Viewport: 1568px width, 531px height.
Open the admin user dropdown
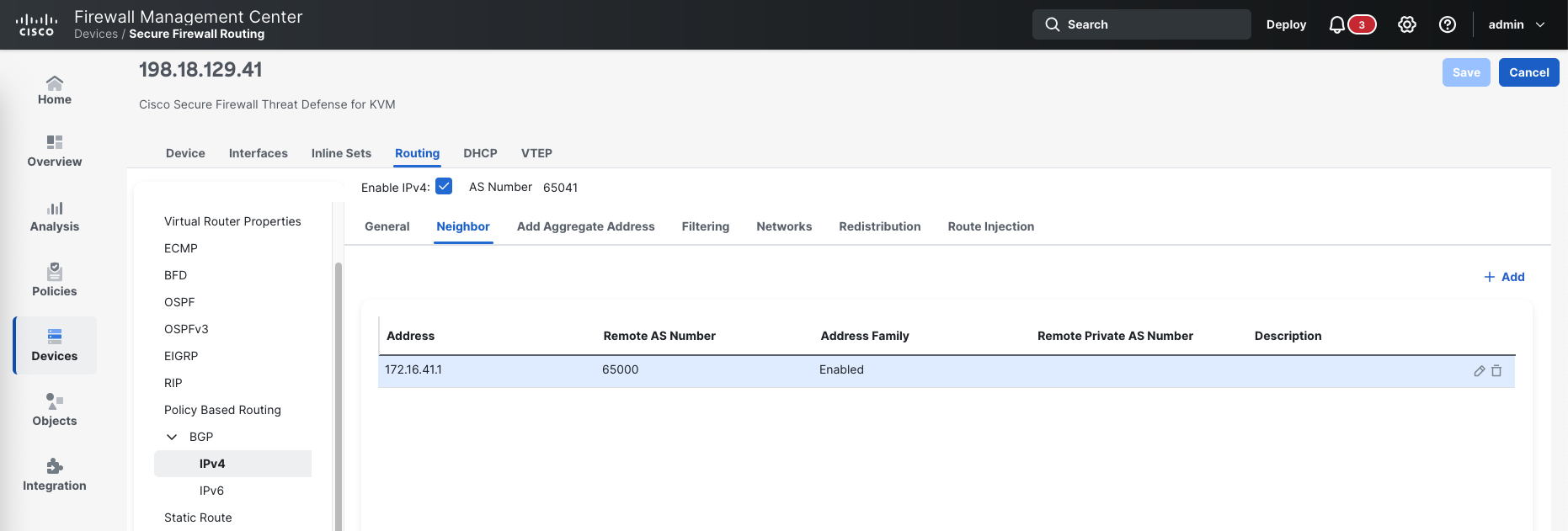click(1516, 25)
